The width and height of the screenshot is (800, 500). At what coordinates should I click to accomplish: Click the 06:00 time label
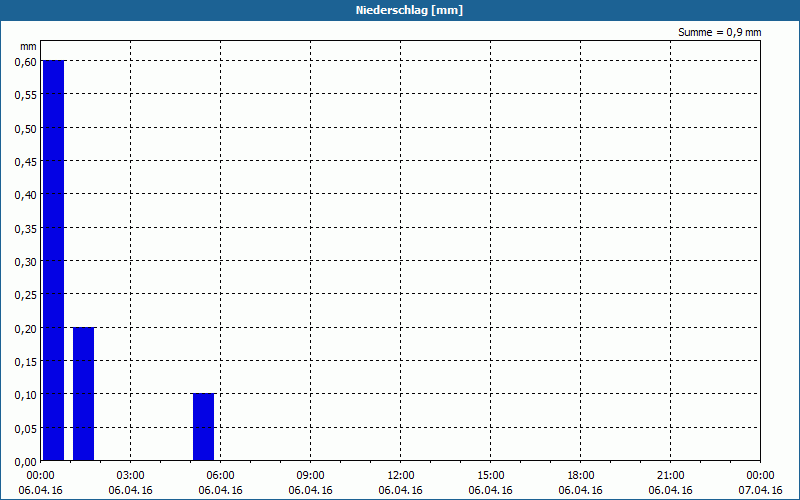220,476
